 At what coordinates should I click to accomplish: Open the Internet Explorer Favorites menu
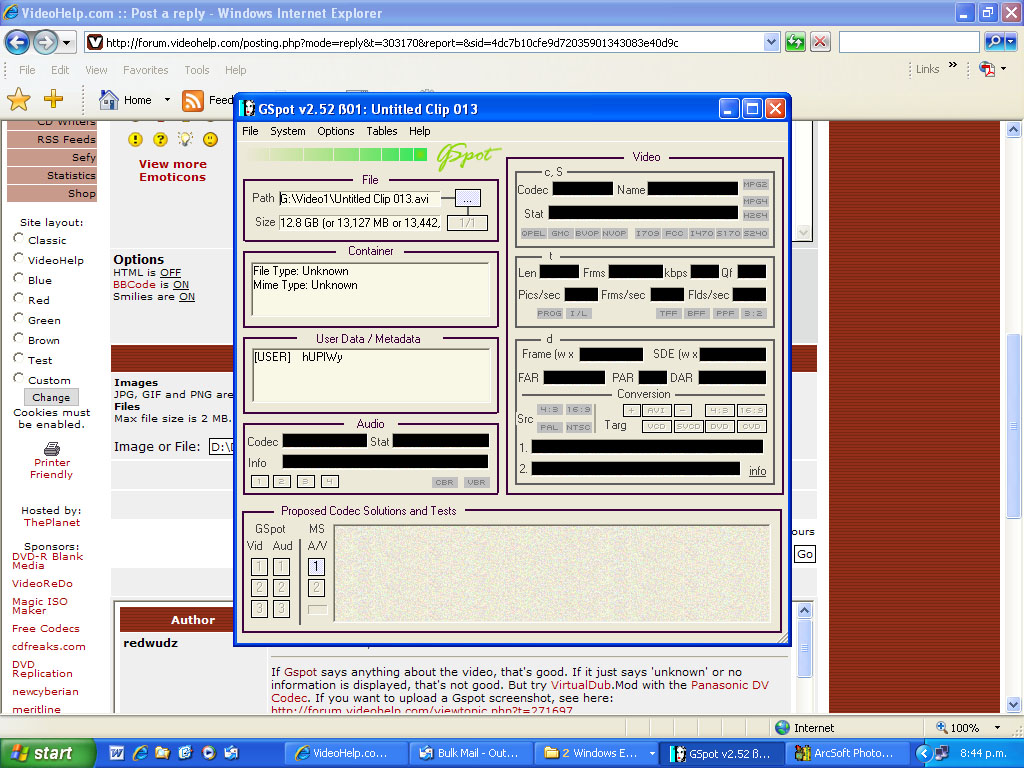[146, 70]
